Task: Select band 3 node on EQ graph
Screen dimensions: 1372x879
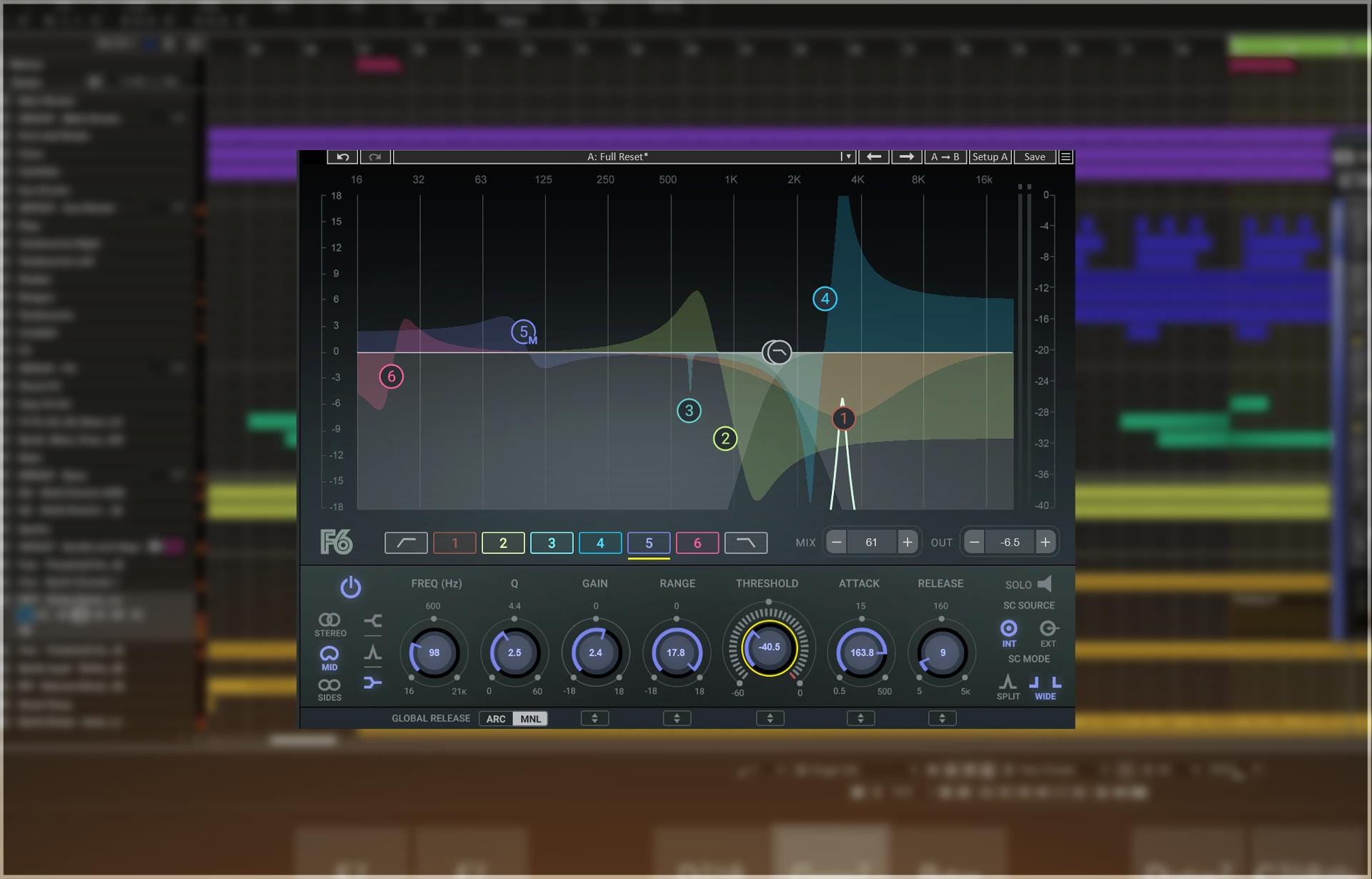Action: pyautogui.click(x=689, y=410)
